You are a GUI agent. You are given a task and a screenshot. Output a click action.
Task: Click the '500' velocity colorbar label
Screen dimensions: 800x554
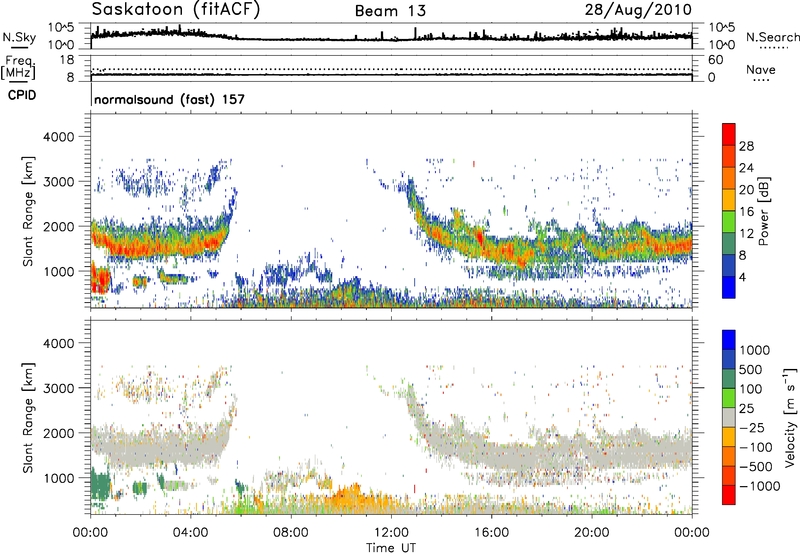(x=751, y=370)
